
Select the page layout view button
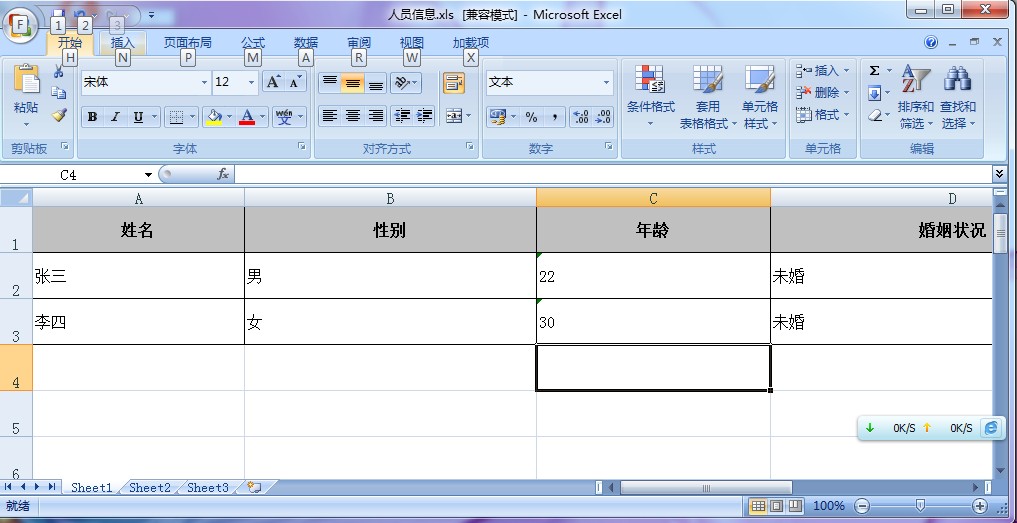pos(776,506)
